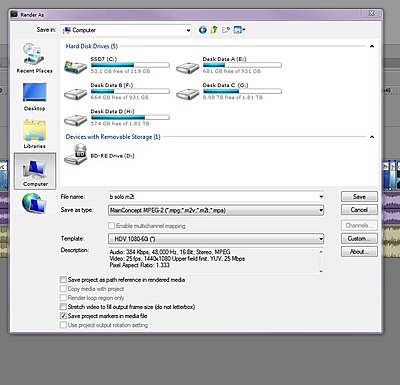Click the Cancel button
The image size is (400, 385).
coord(359,210)
